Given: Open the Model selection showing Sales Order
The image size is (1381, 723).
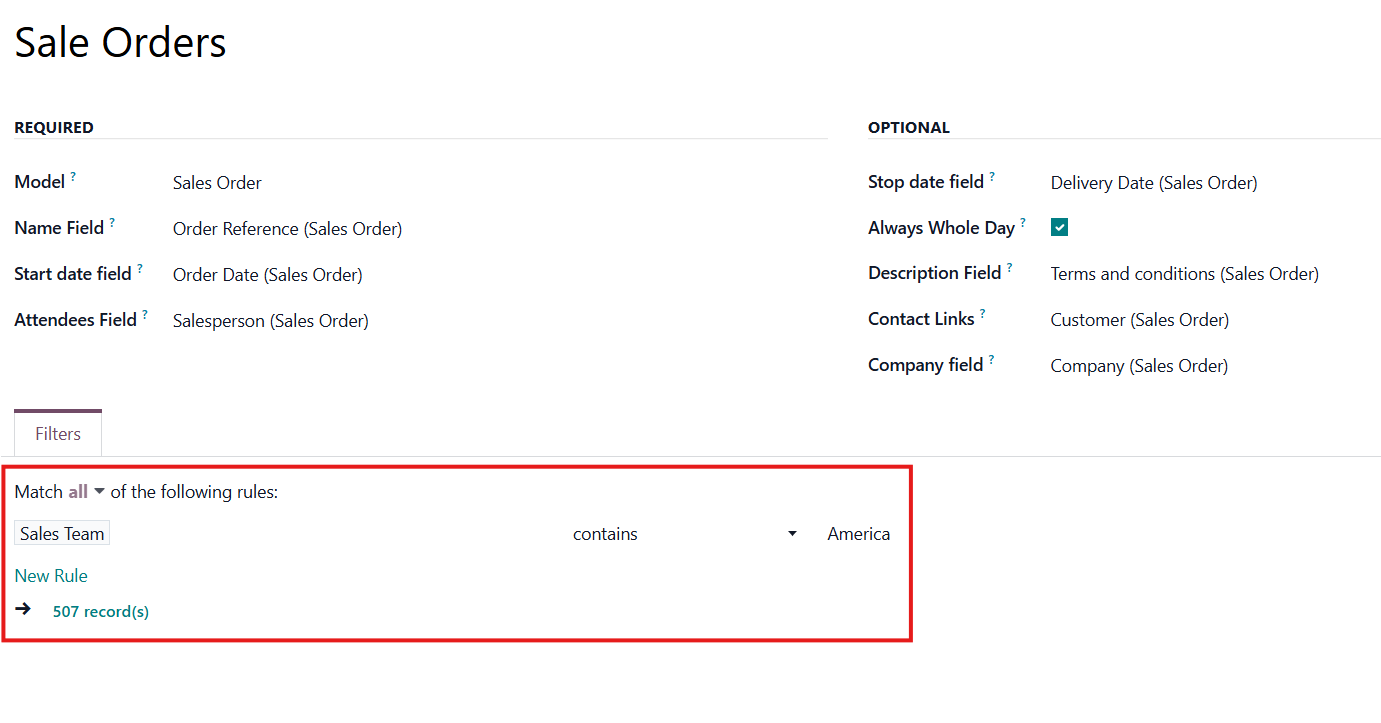Looking at the screenshot, I should [217, 183].
